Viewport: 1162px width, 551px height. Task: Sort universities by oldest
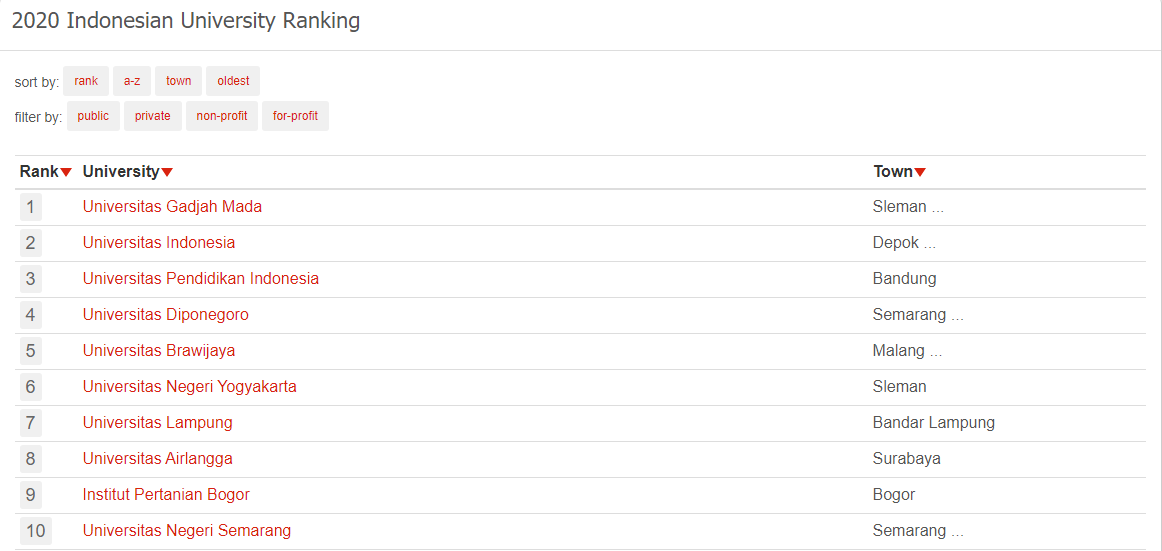click(x=233, y=81)
